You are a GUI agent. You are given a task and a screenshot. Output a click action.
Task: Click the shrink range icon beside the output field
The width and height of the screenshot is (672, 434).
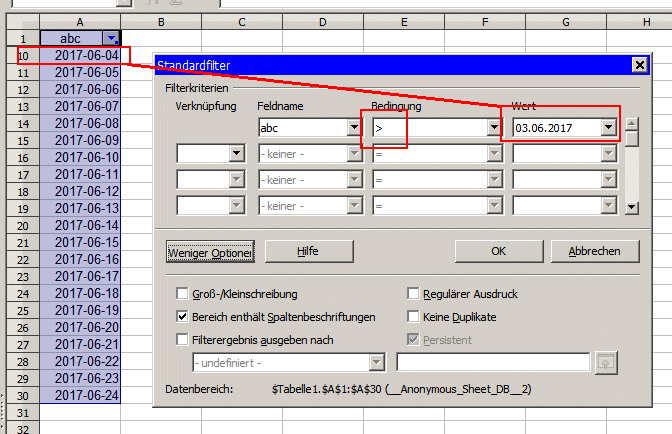pyautogui.click(x=604, y=362)
